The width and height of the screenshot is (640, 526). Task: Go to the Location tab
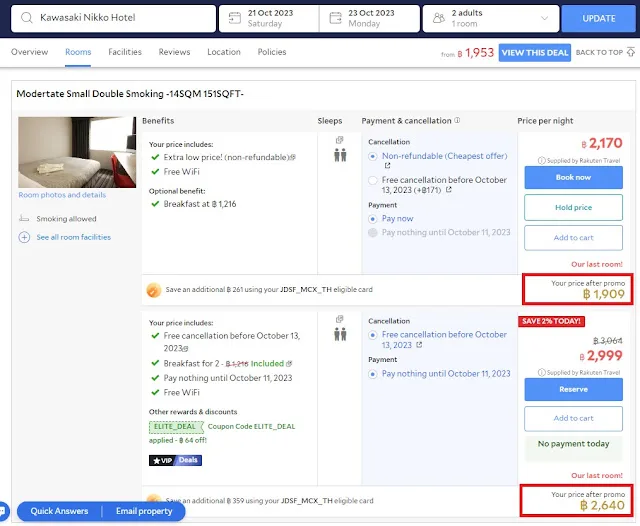224,52
